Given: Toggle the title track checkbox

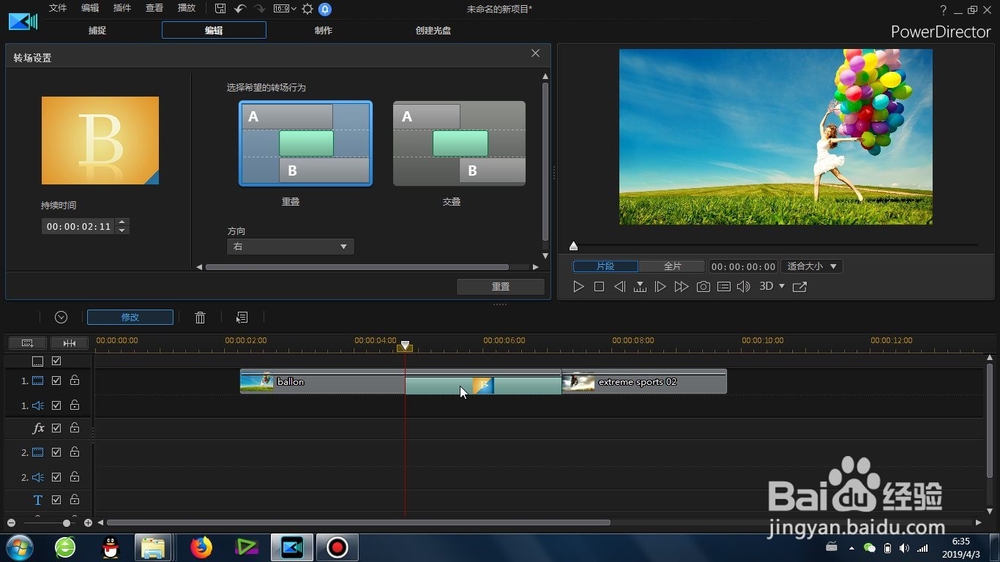Looking at the screenshot, I should [x=56, y=500].
